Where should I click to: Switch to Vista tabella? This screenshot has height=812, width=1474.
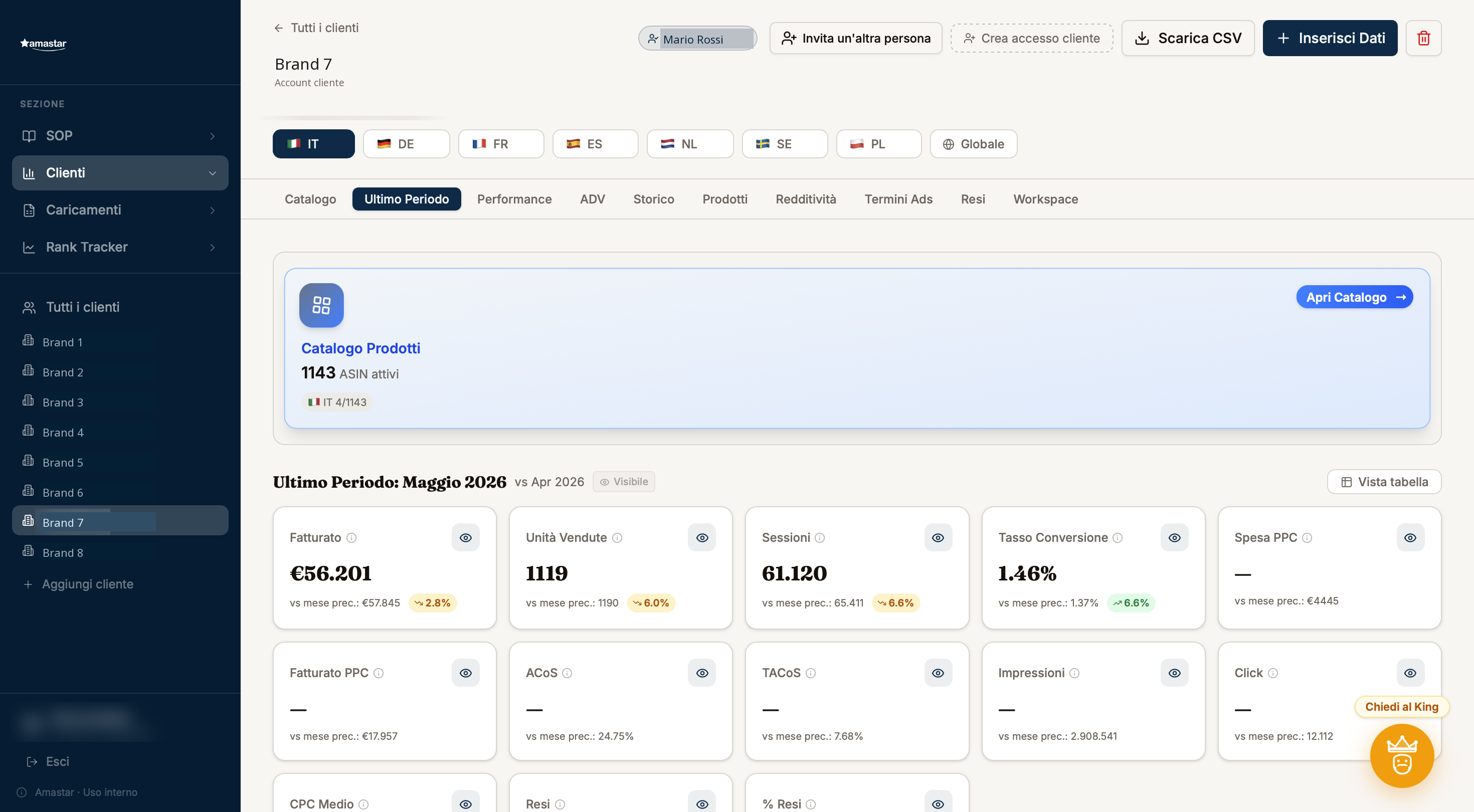tap(1384, 482)
